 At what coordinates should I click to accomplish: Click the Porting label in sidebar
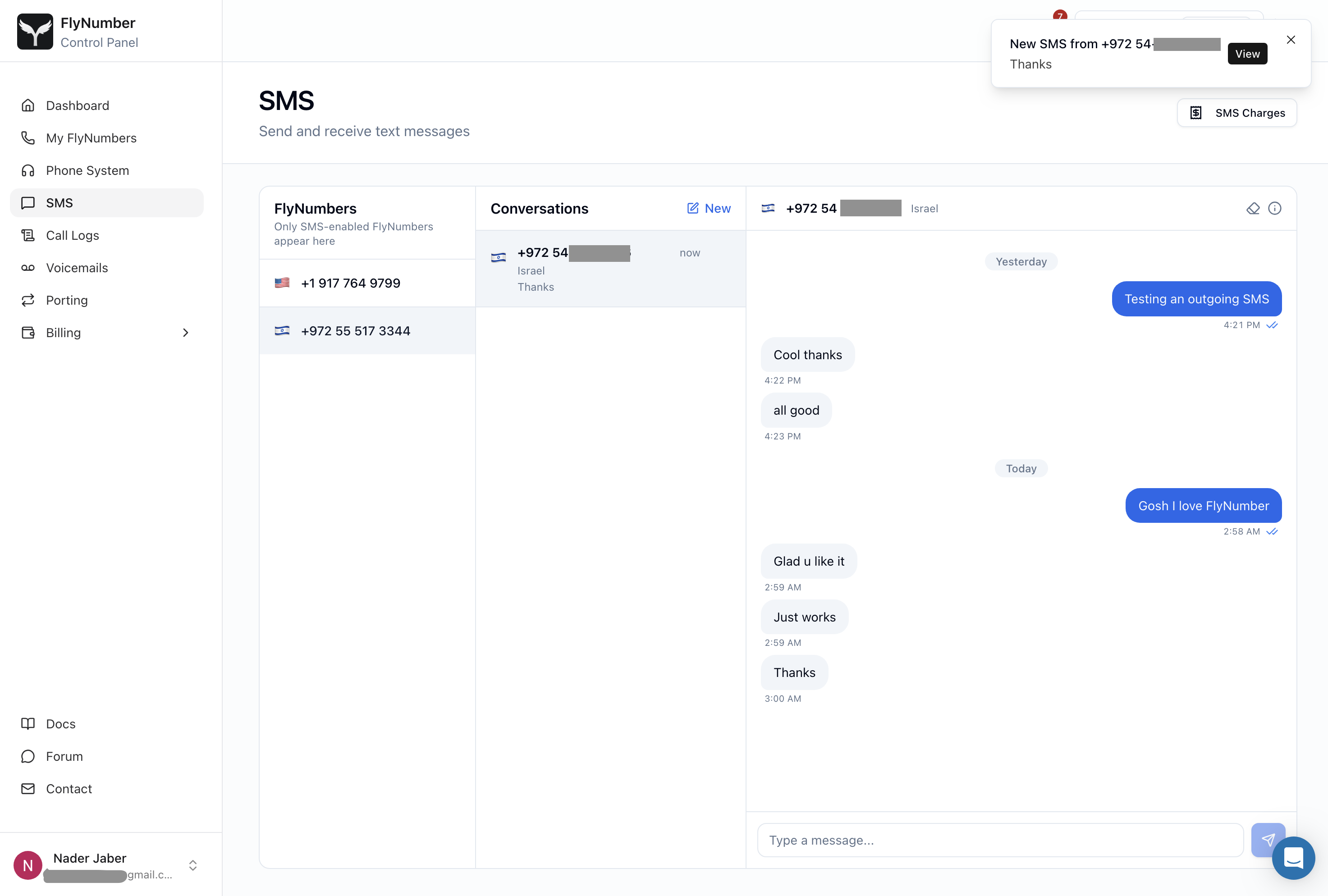[x=67, y=300]
